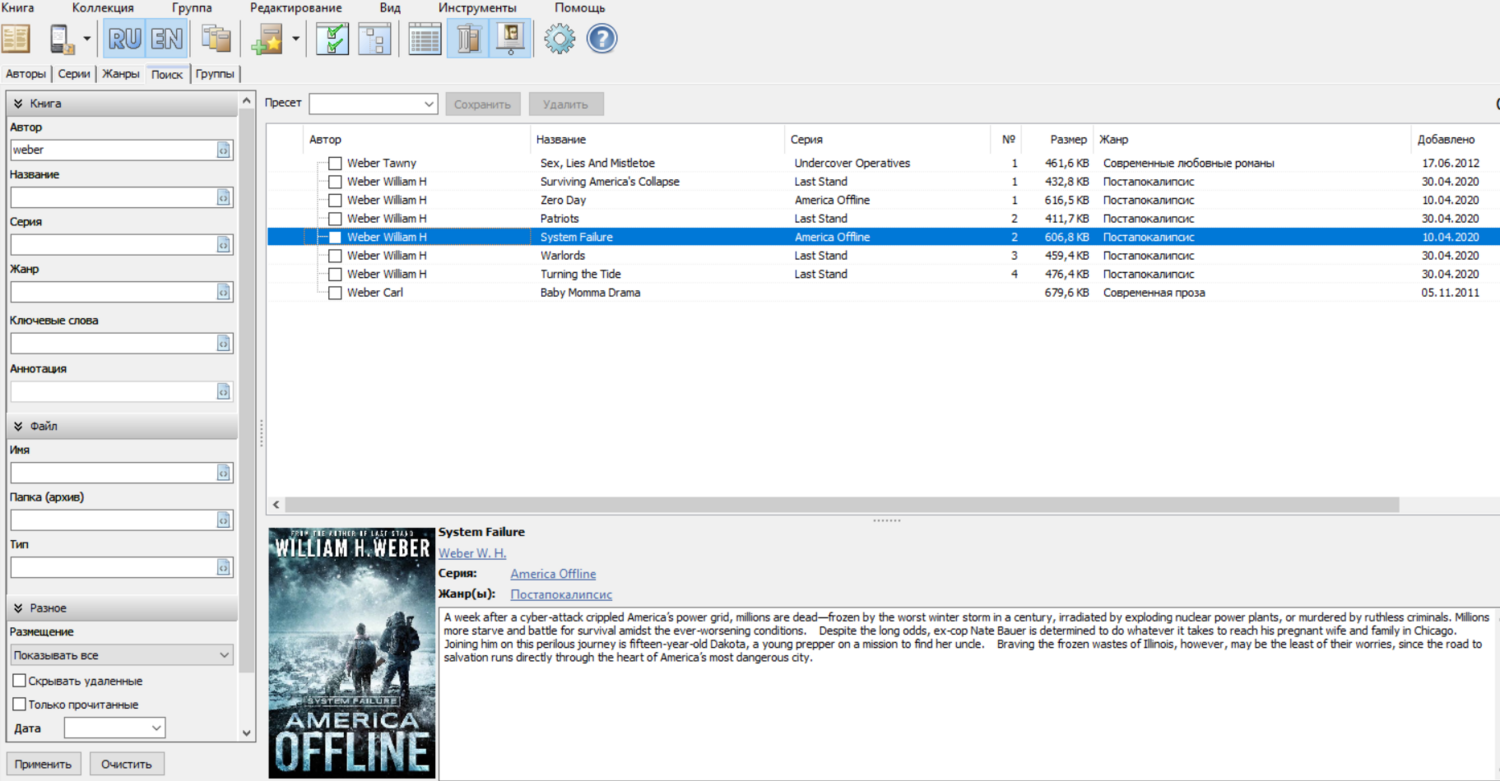Click the Применить button
This screenshot has width=1500, height=781.
(x=43, y=764)
